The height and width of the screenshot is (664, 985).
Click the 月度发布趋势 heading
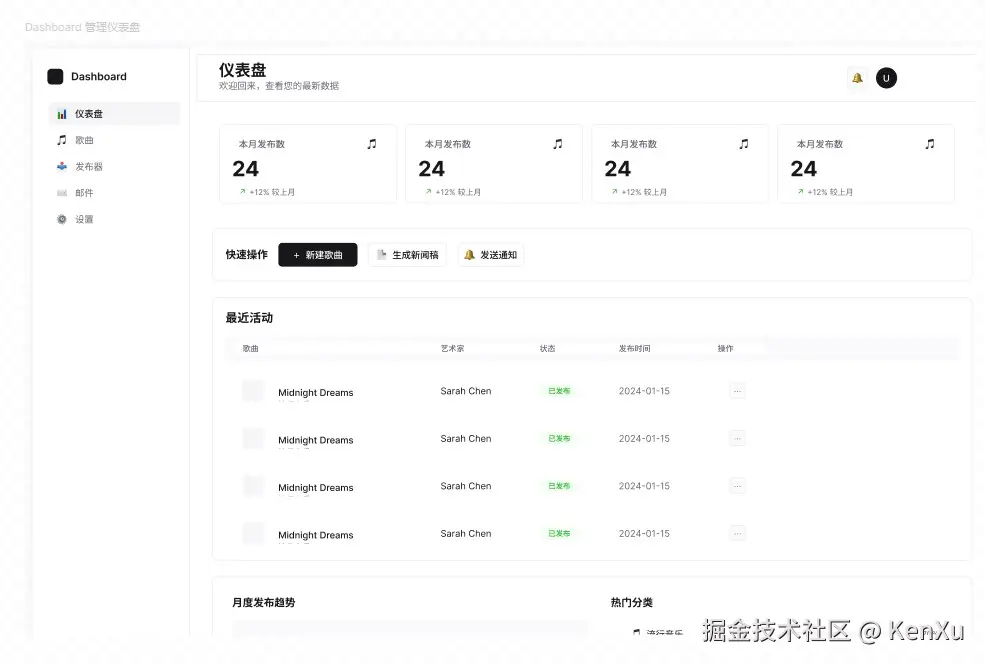(x=263, y=602)
